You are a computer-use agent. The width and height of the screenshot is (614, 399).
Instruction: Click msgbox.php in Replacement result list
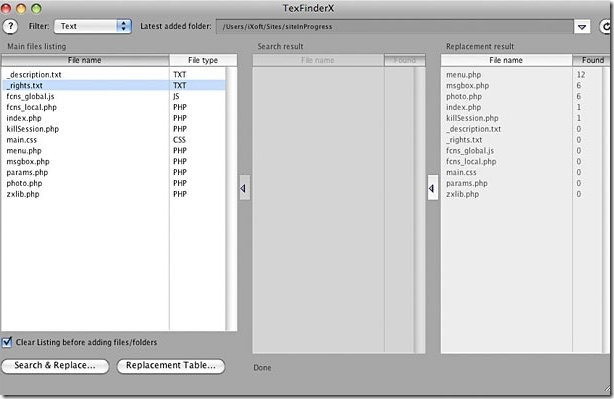point(468,85)
